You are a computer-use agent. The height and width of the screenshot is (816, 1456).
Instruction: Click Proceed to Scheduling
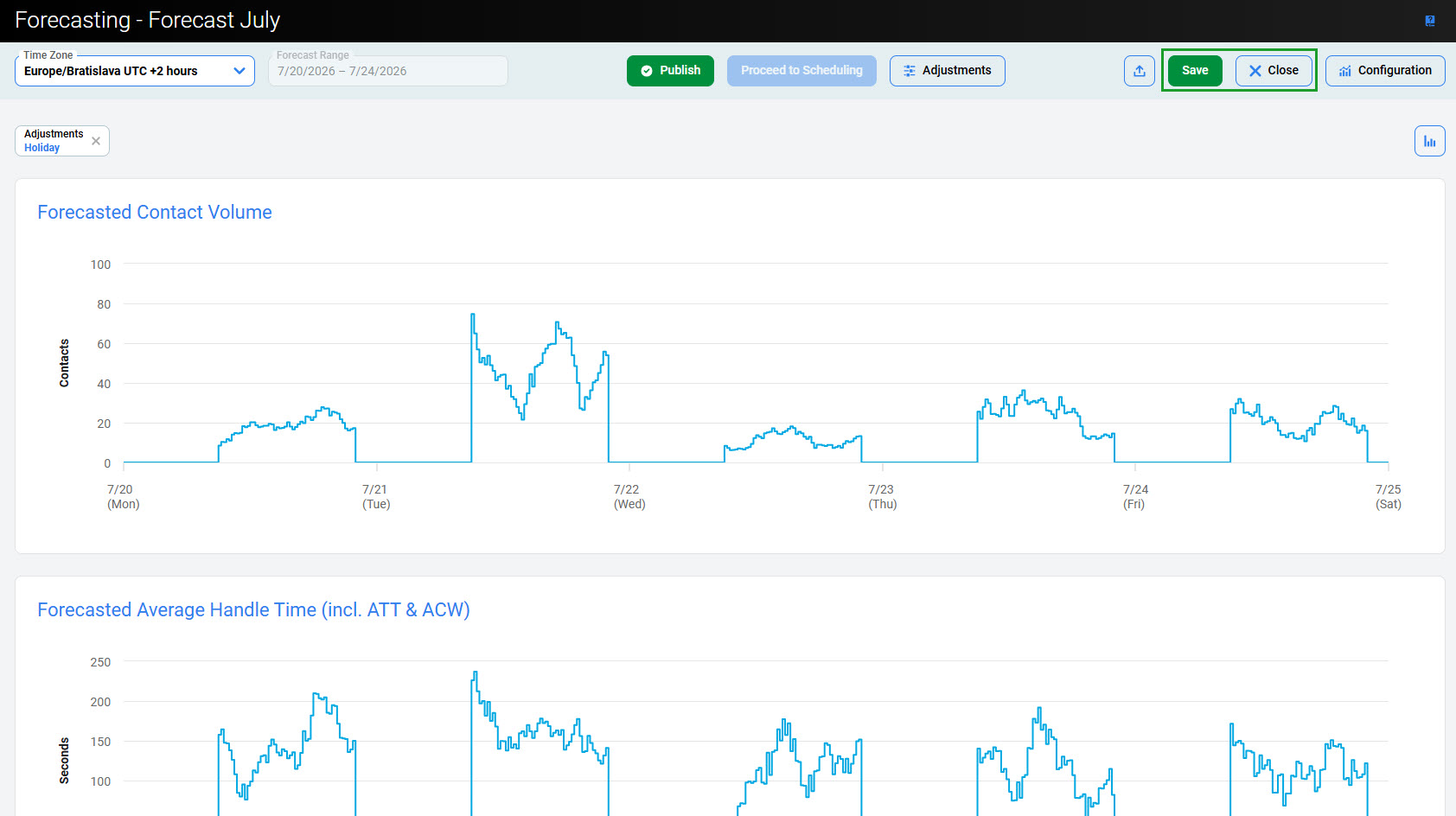click(801, 71)
